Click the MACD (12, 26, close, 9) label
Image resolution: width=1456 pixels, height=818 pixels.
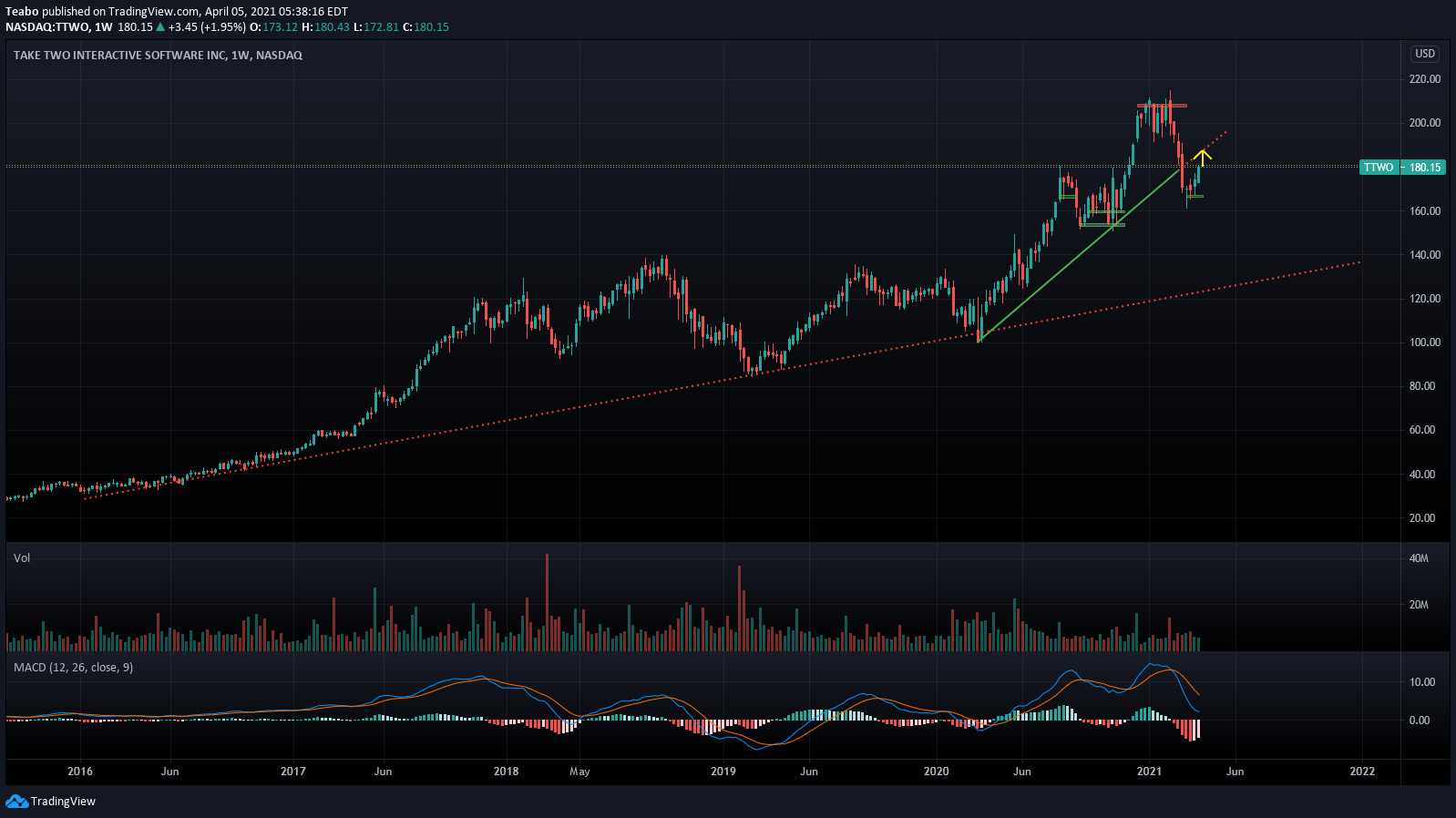[x=73, y=668]
